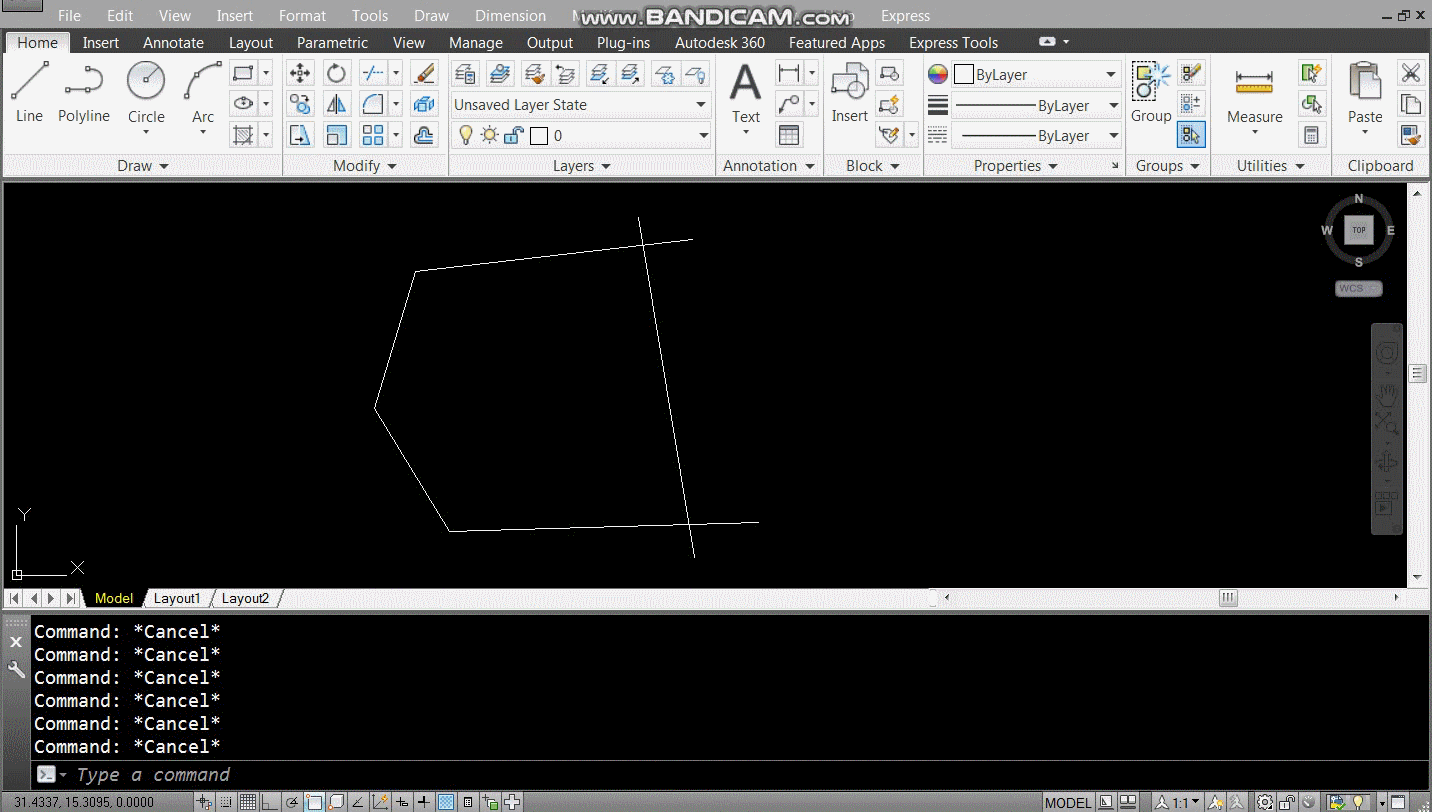Activate the Fillet tool
The width and height of the screenshot is (1432, 812).
(x=373, y=104)
